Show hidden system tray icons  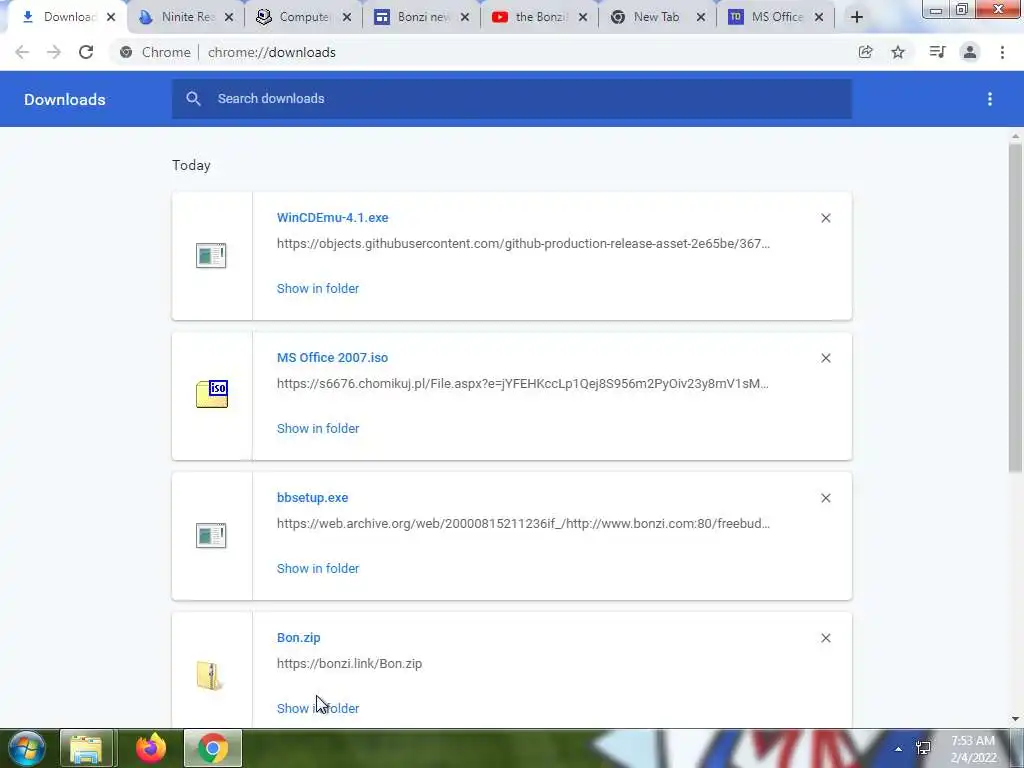pyautogui.click(x=899, y=749)
